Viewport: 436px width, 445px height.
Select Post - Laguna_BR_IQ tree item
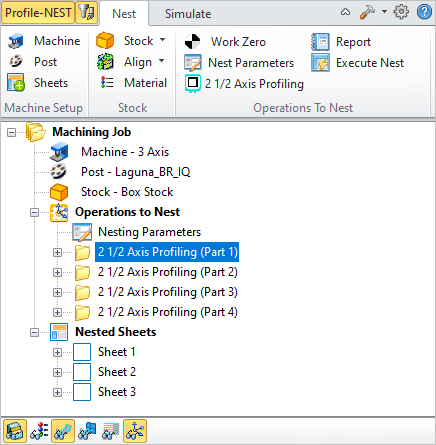click(136, 172)
